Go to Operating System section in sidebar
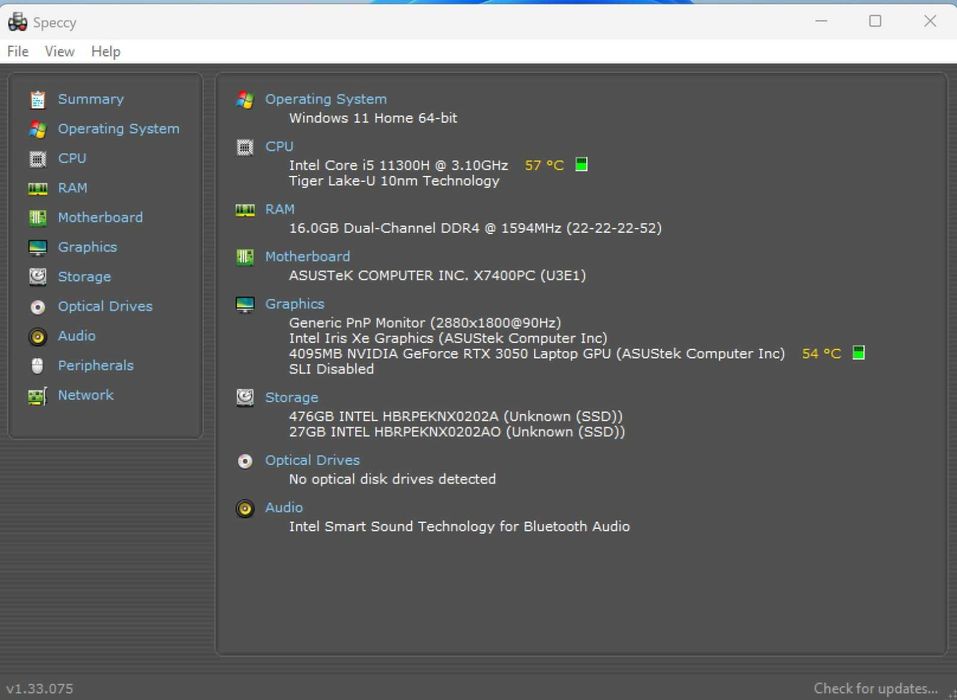Viewport: 957px width, 700px height. click(x=118, y=129)
